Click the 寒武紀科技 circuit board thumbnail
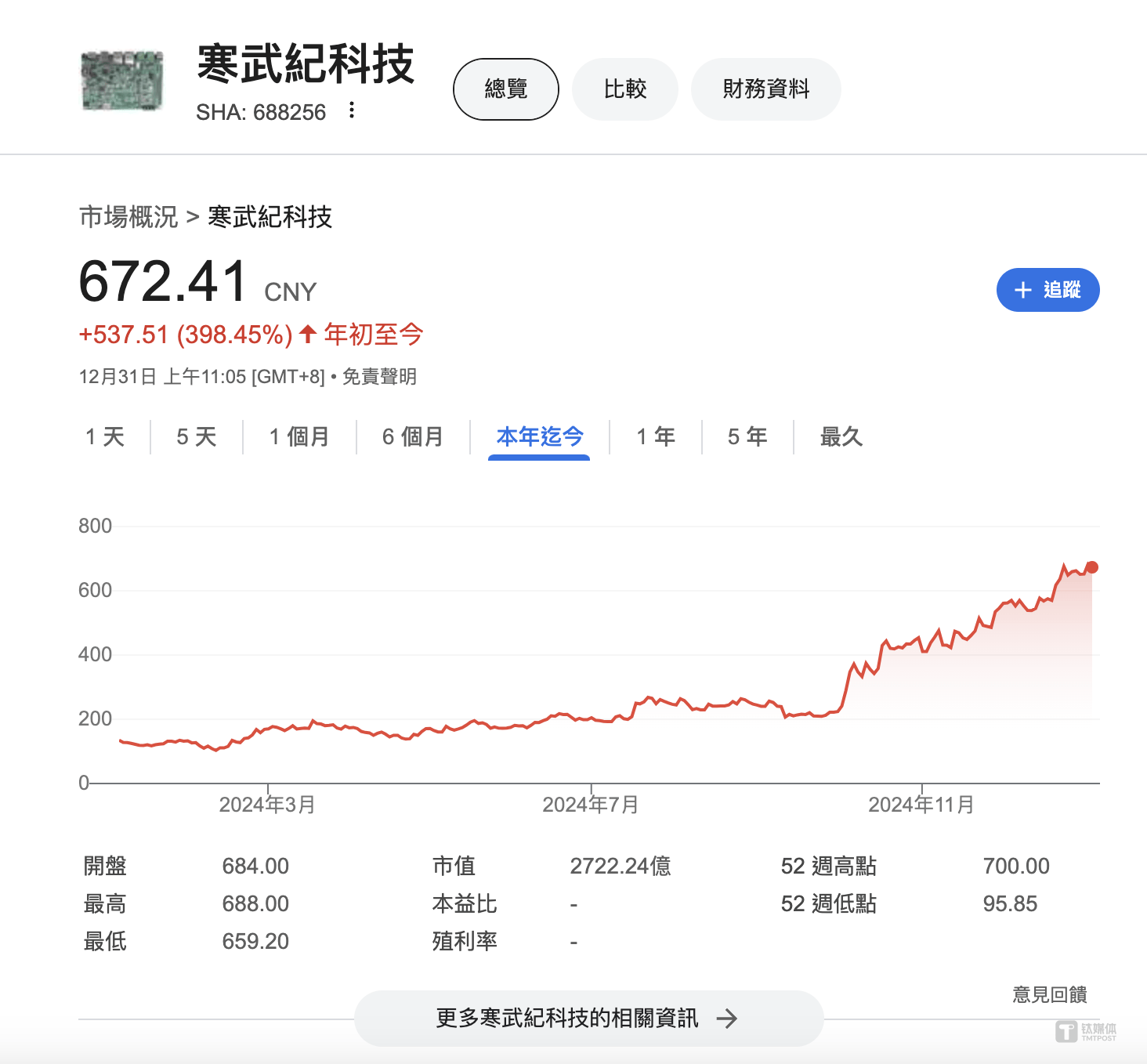This screenshot has width=1147, height=1064. pyautogui.click(x=123, y=80)
